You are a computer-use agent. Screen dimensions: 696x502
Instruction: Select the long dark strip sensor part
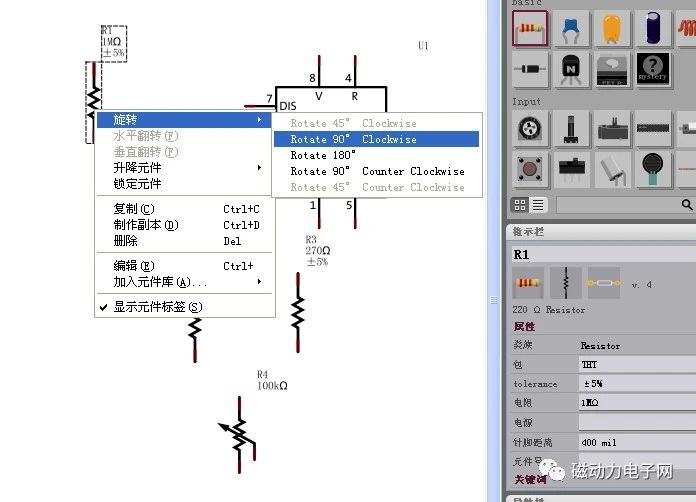coord(652,129)
